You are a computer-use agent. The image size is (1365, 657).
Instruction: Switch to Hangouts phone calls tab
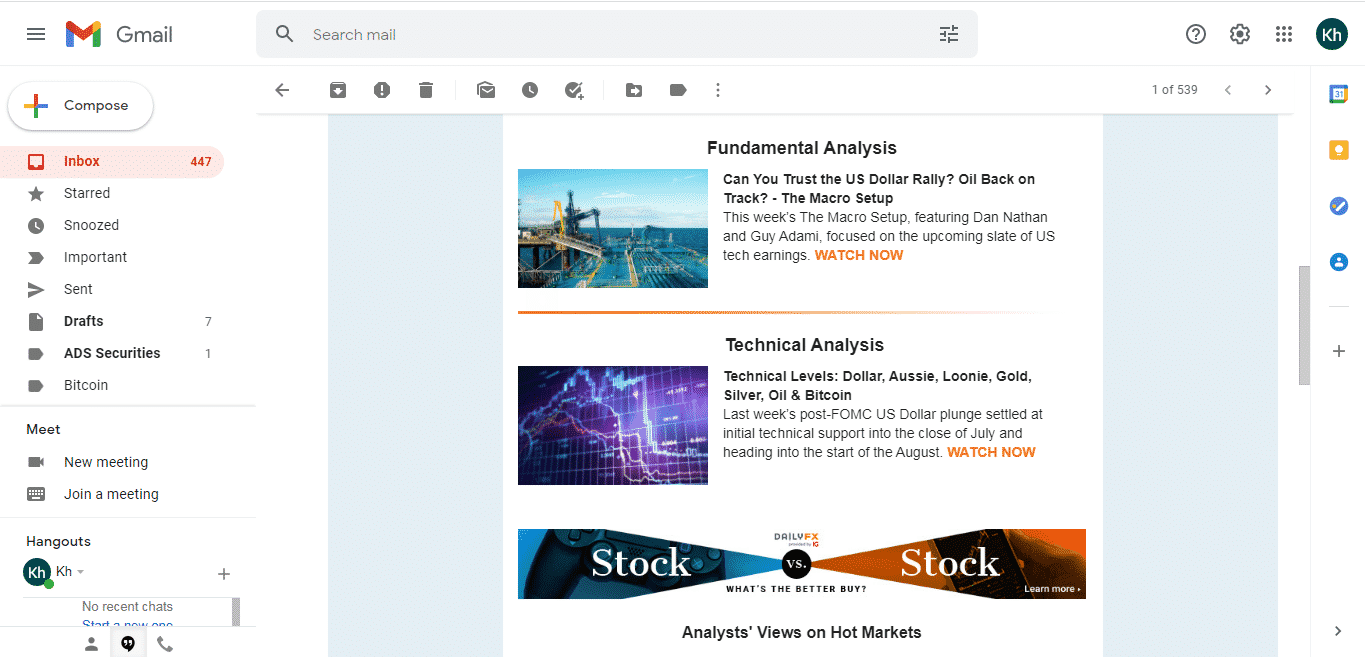[x=165, y=644]
